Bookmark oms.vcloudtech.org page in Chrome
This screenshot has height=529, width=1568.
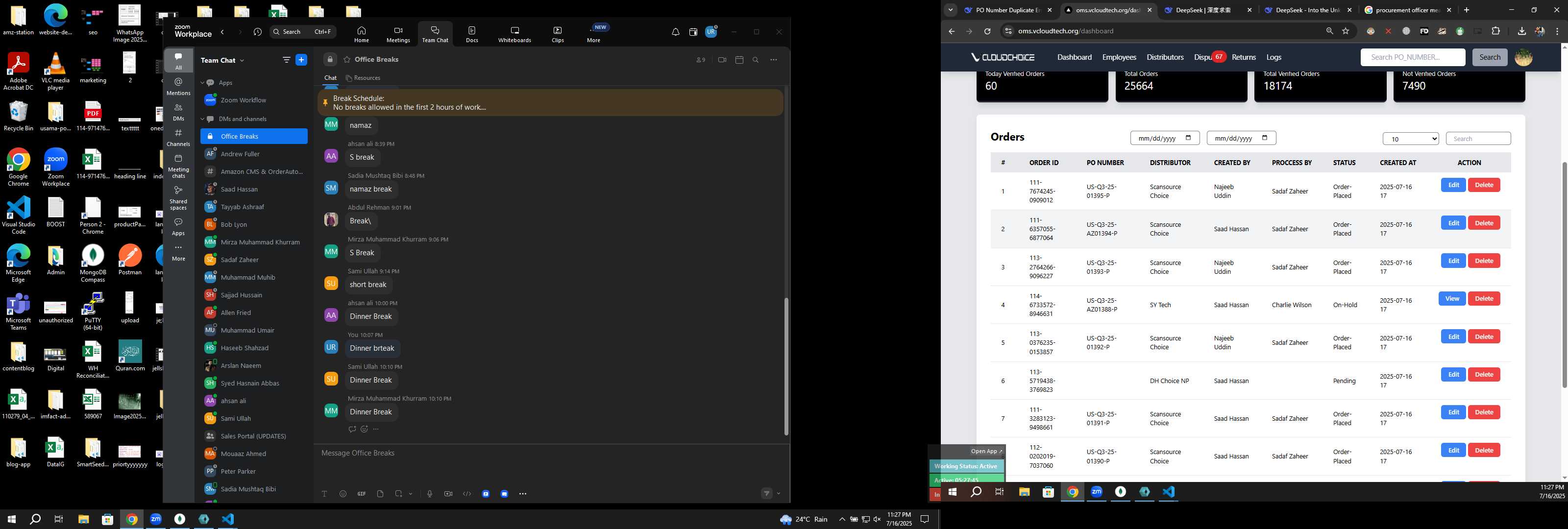[1346, 31]
